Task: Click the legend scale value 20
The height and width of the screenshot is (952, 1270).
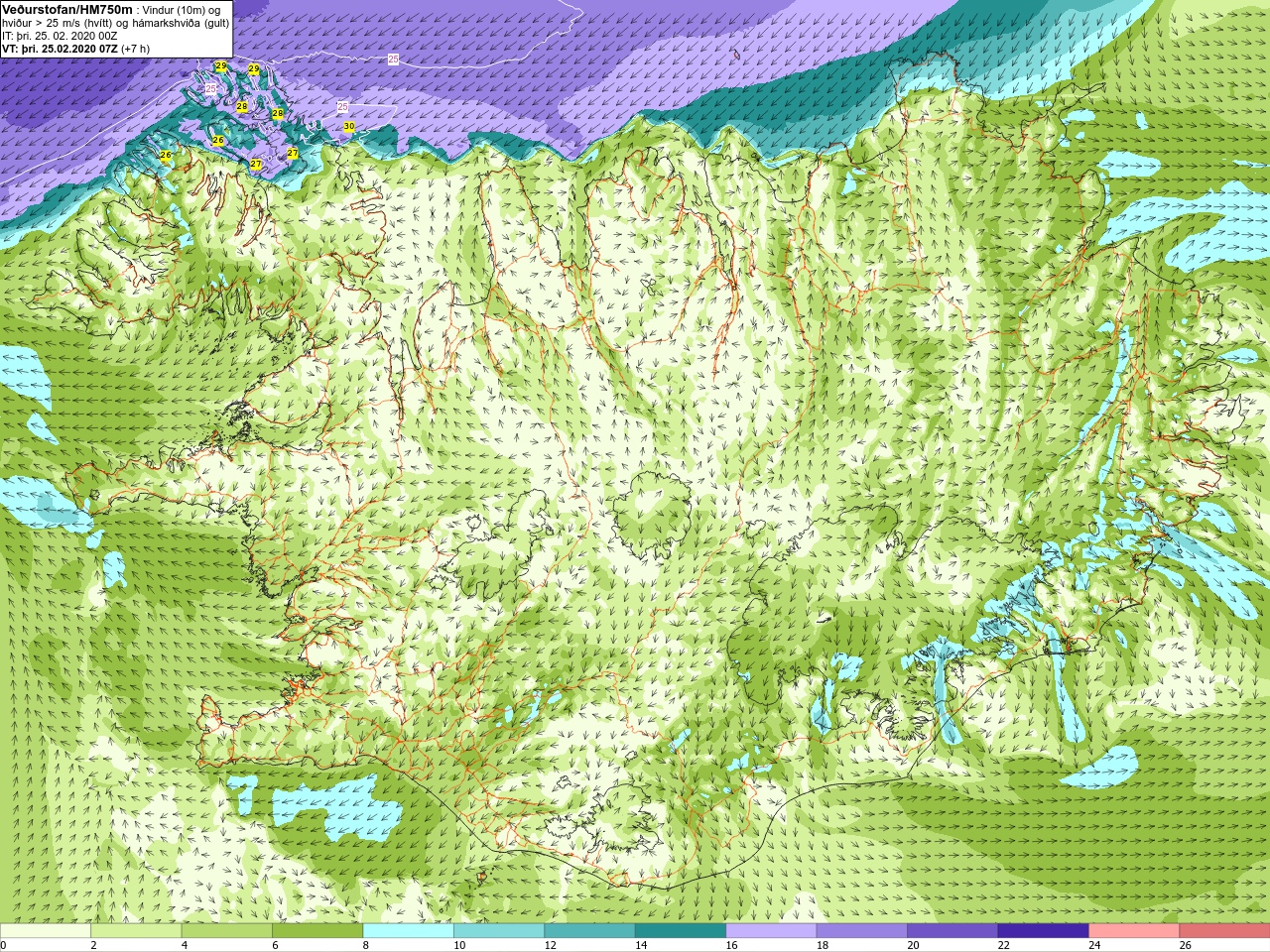Action: click(914, 945)
